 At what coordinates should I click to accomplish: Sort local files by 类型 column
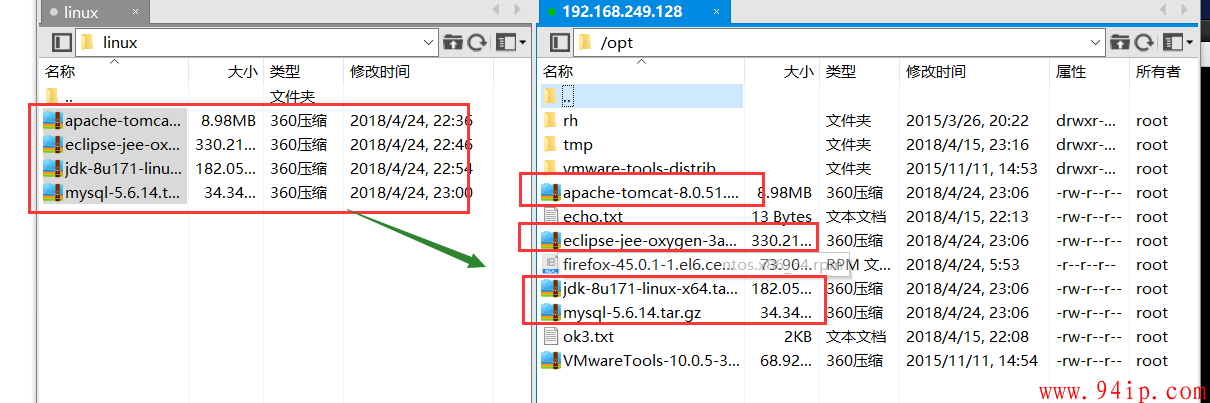[x=285, y=72]
